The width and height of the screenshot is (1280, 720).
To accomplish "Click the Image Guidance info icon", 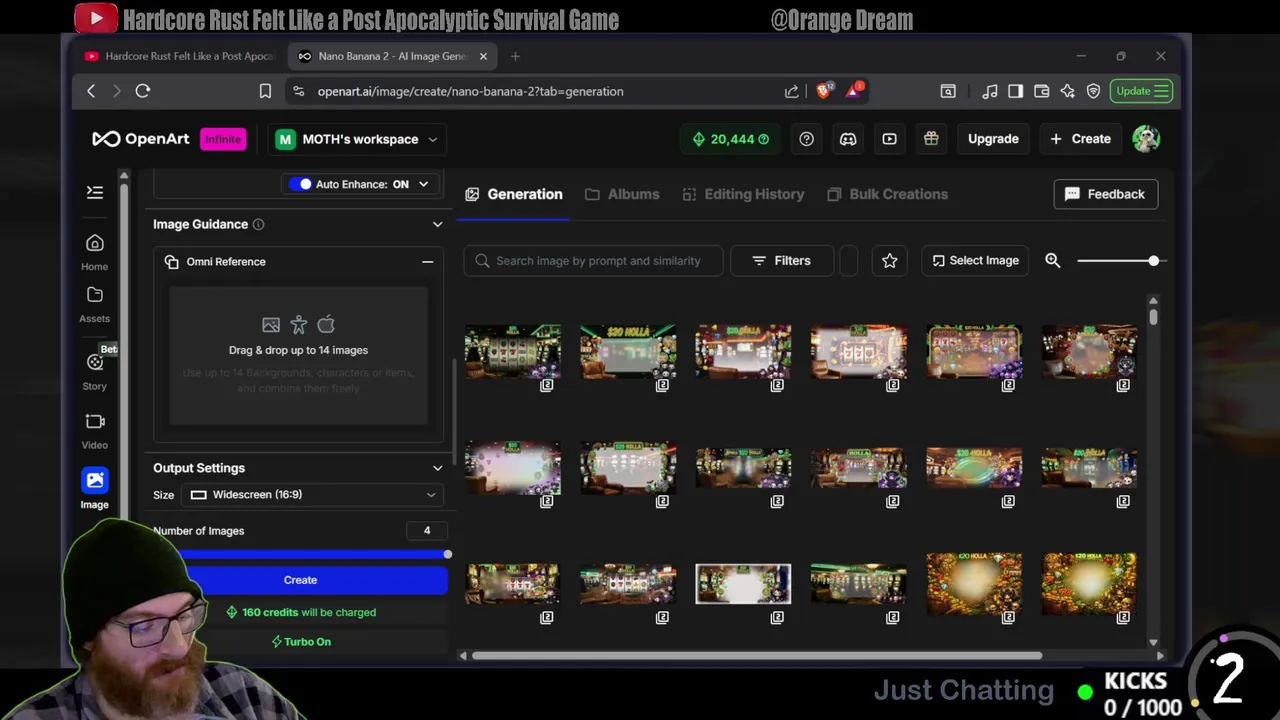I will 258,224.
